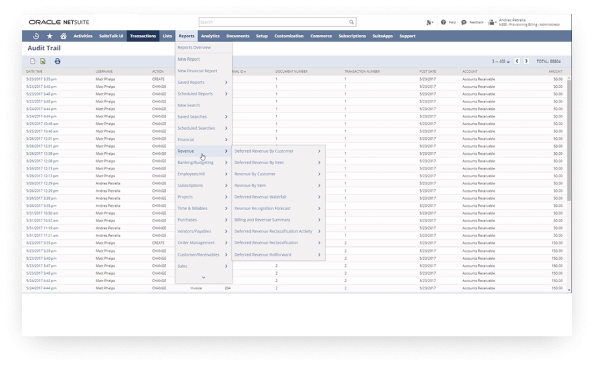The height and width of the screenshot is (367, 594).
Task: Sort by Date/Time column header
Action: coord(34,72)
